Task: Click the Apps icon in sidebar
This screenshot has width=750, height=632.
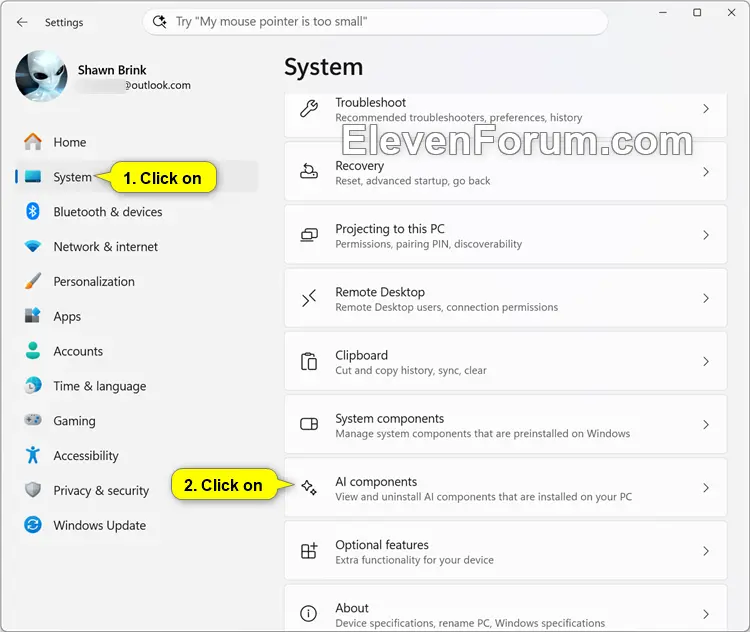Action: pyautogui.click(x=33, y=316)
